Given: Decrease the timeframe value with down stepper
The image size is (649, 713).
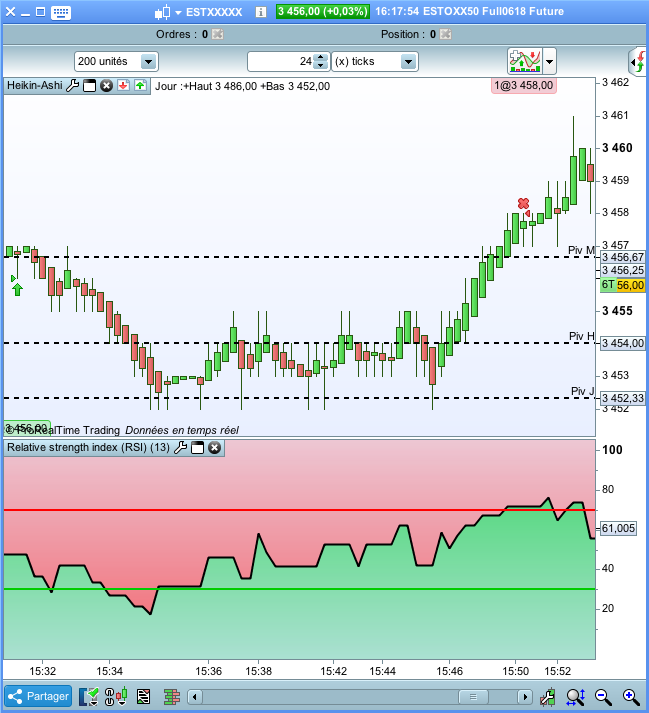Looking at the screenshot, I should [x=321, y=66].
